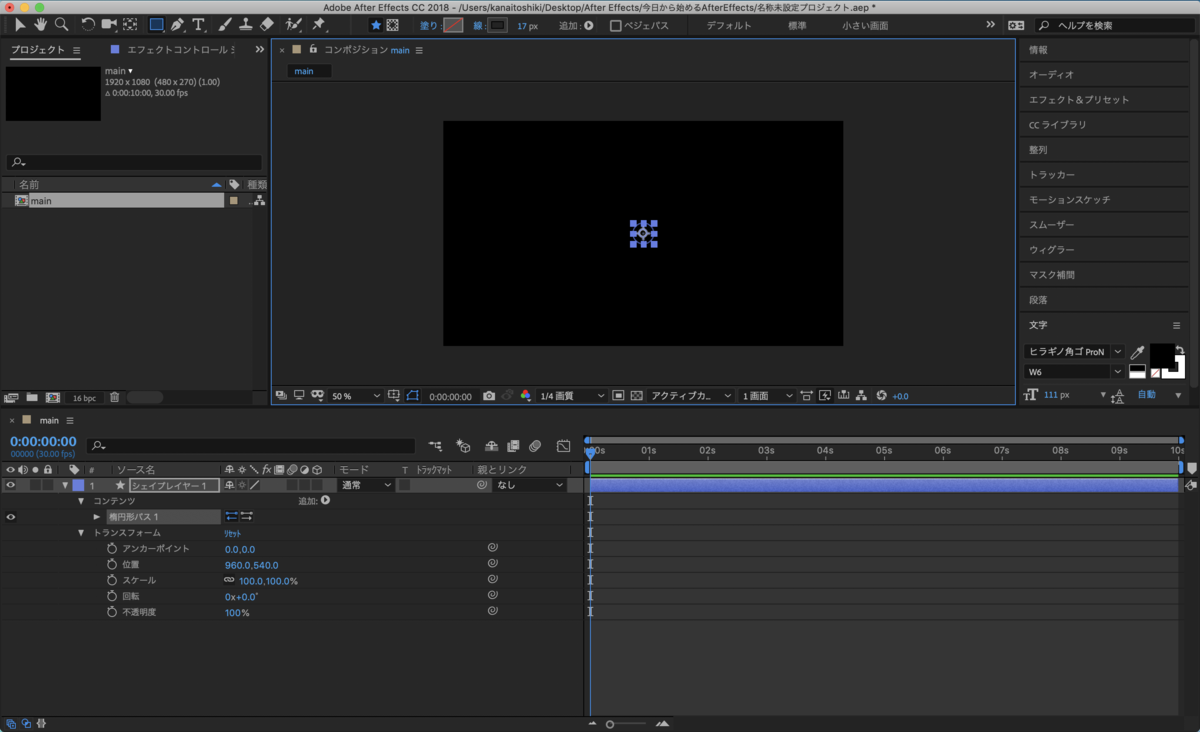Delete selected project item with trash icon
Viewport: 1200px width, 732px height.
click(x=114, y=397)
